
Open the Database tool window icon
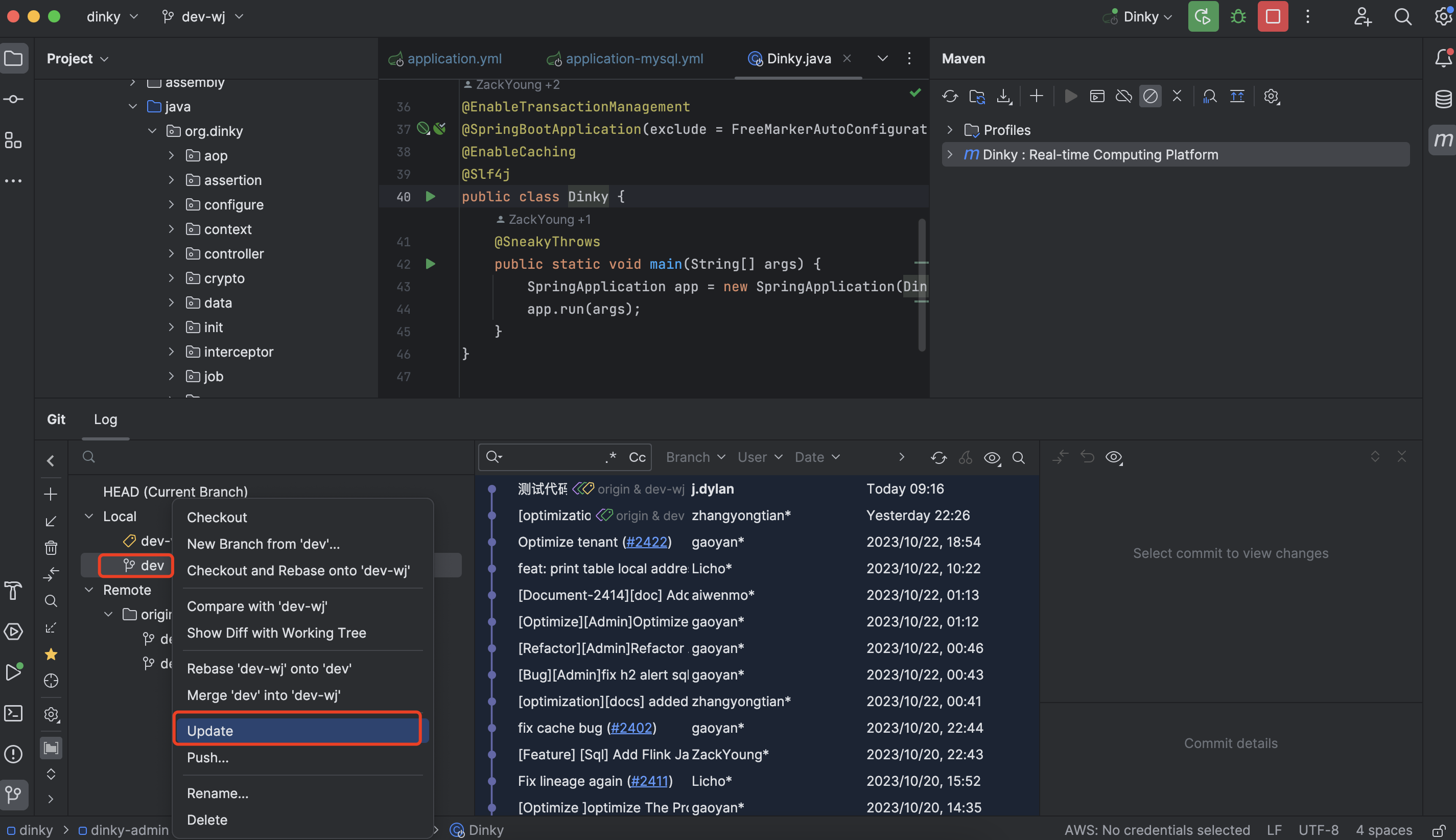point(1443,99)
